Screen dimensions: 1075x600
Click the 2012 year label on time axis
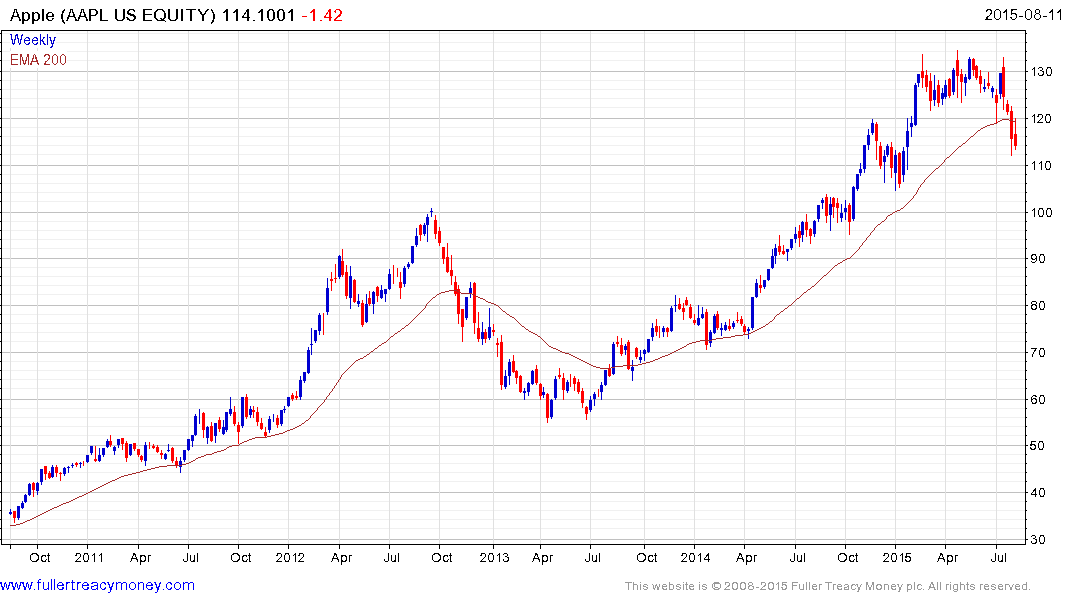point(290,557)
